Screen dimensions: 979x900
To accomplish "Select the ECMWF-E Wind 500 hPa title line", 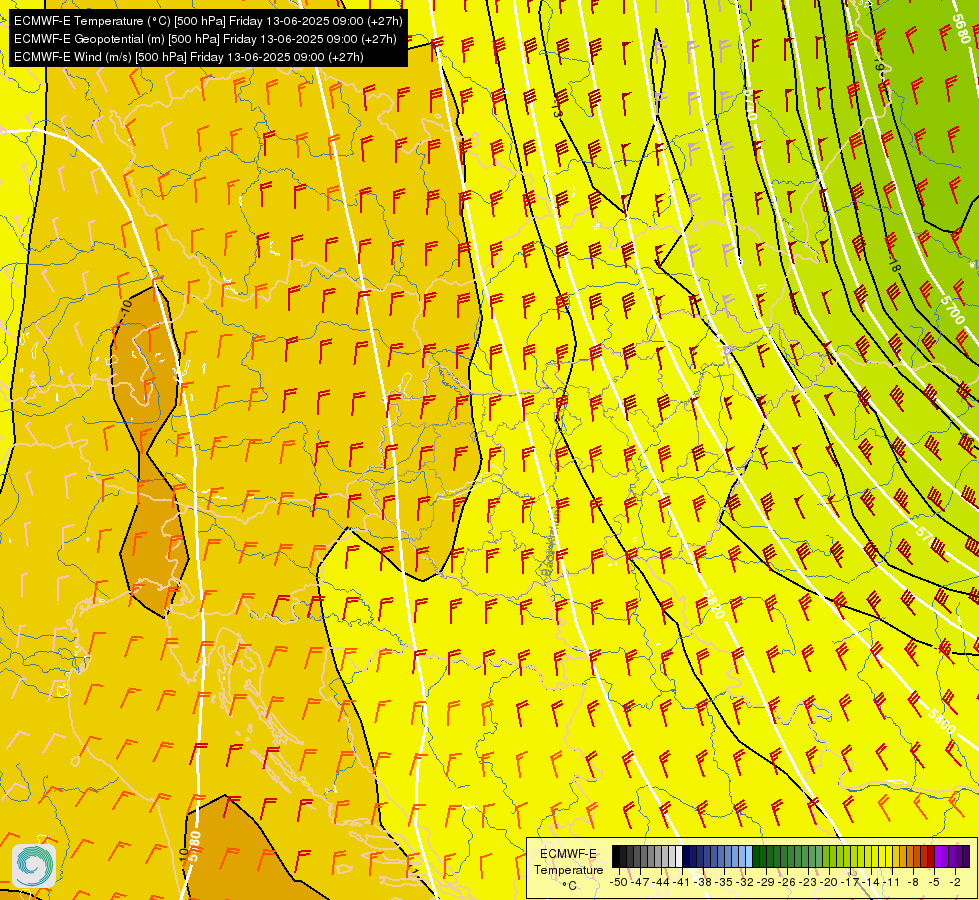I will pyautogui.click(x=189, y=57).
